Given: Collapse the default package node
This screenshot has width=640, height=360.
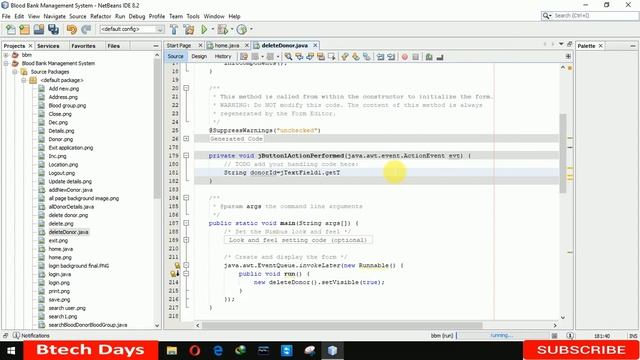Looking at the screenshot, I should click(24, 80).
